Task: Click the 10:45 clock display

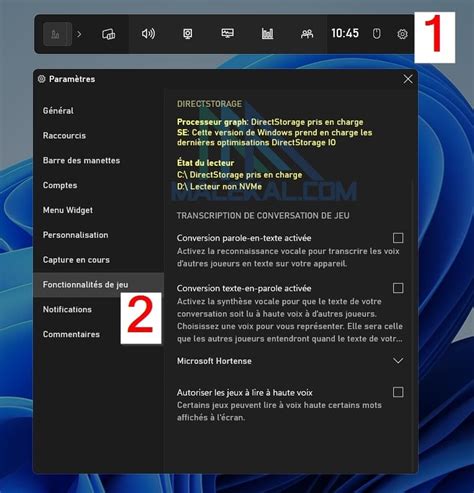Action: (345, 33)
